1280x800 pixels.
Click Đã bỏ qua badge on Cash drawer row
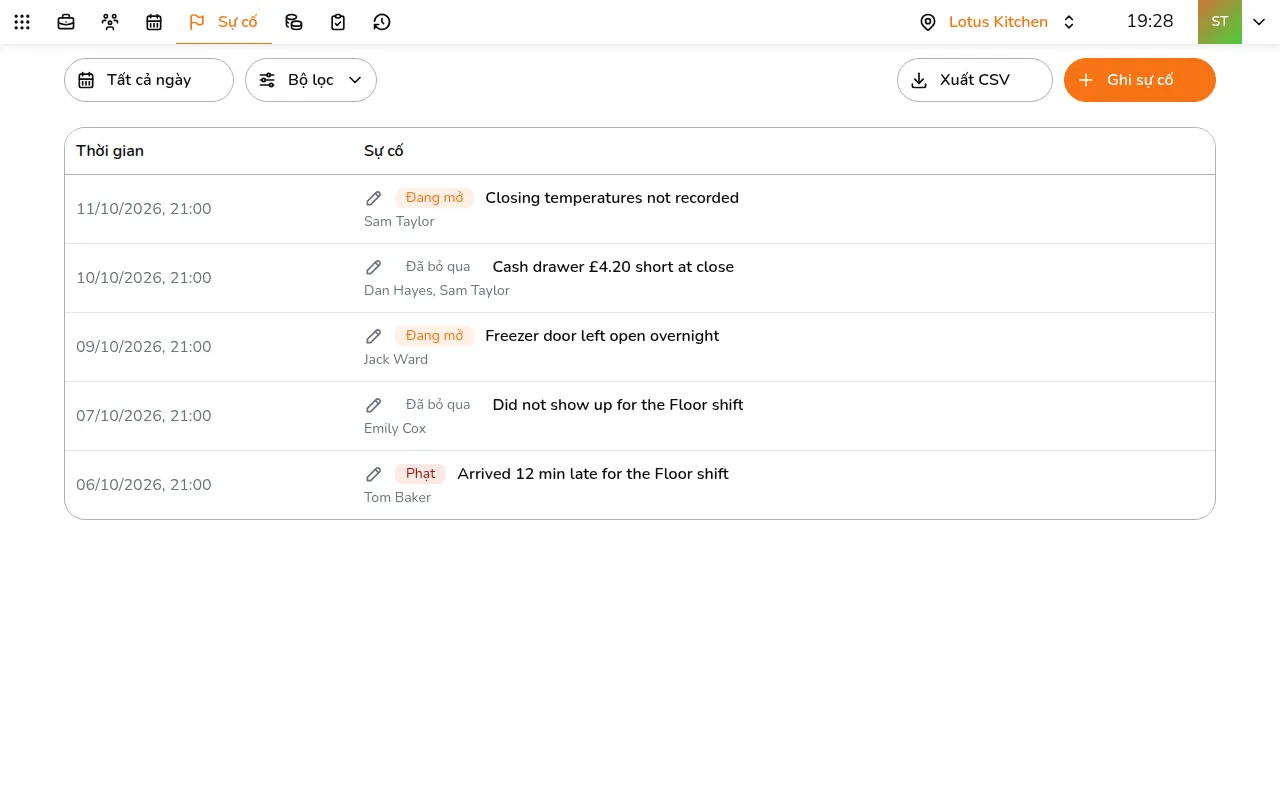(x=438, y=267)
